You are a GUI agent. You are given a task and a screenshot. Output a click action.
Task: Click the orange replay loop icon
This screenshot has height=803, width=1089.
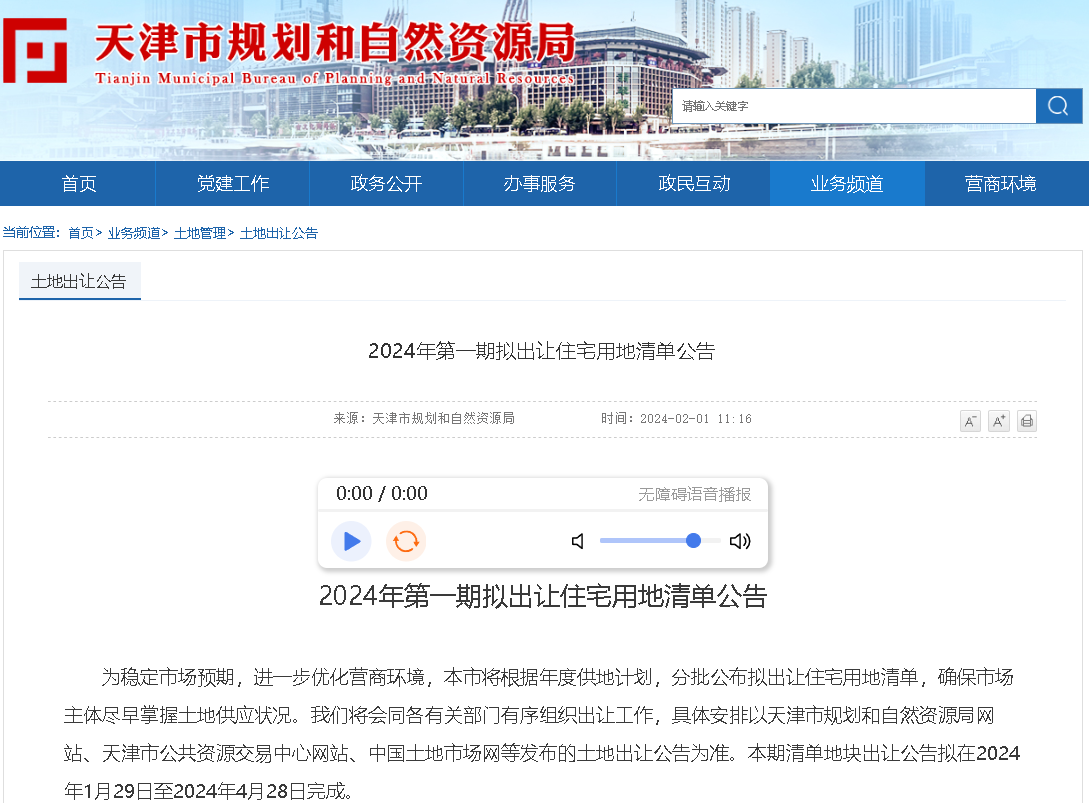pyautogui.click(x=406, y=541)
